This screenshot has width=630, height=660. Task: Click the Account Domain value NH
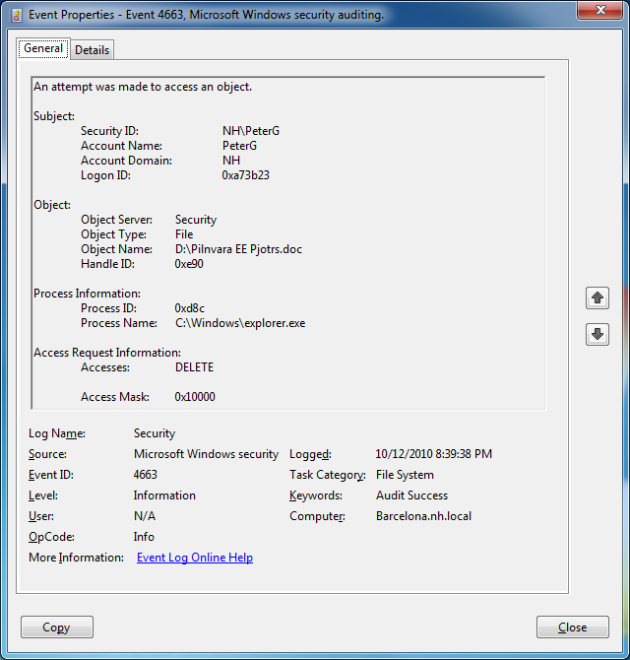[231, 160]
